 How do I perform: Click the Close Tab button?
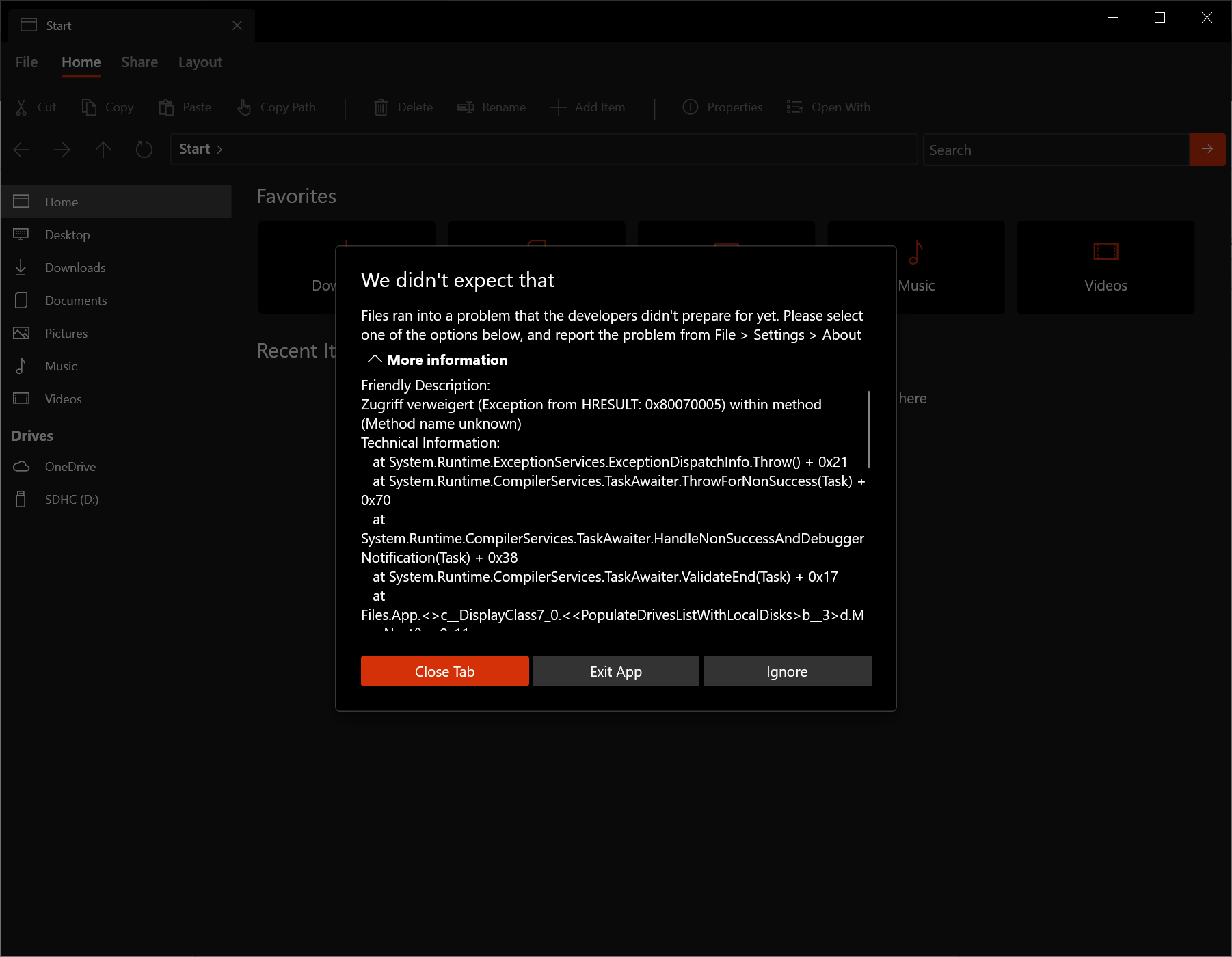click(x=444, y=671)
